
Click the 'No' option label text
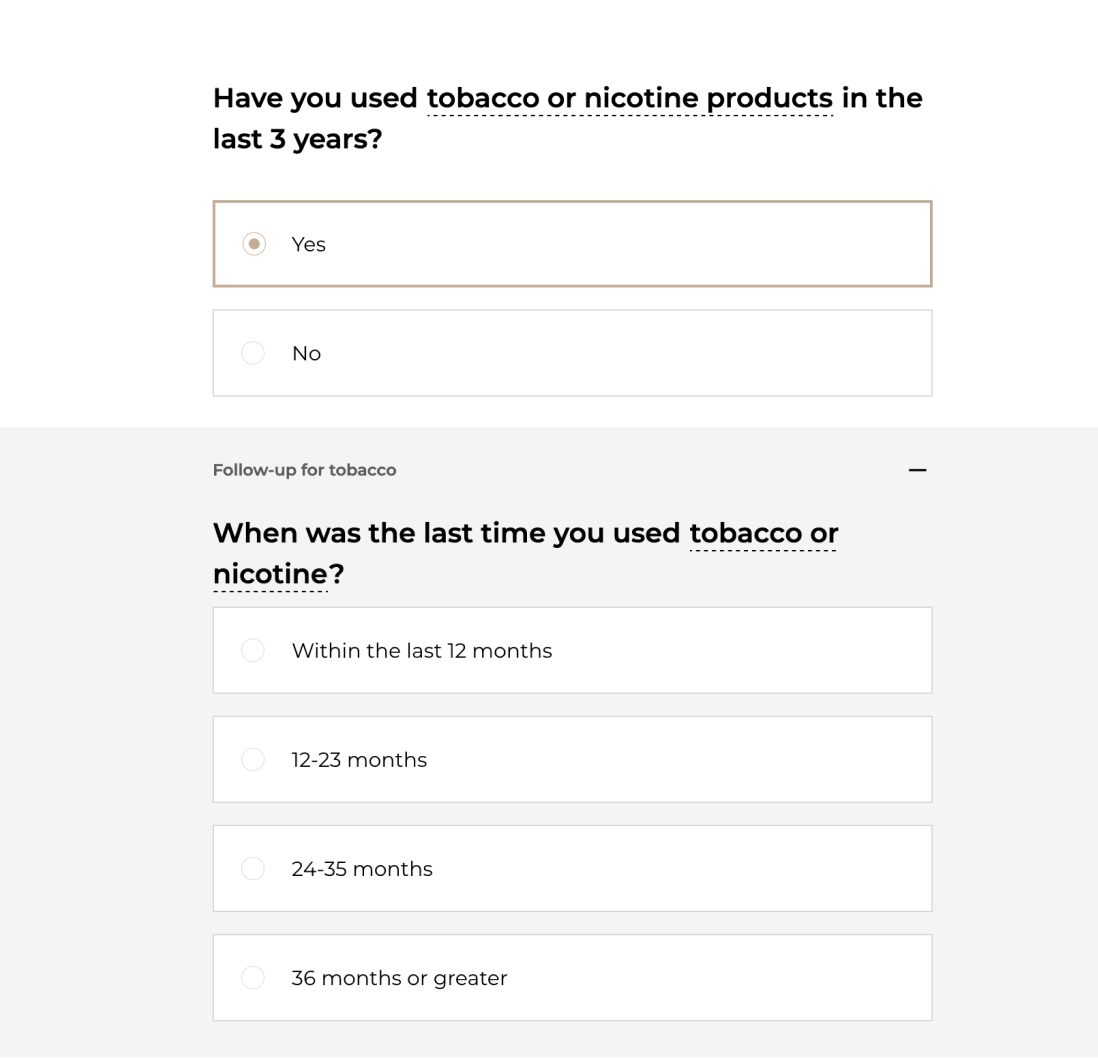[306, 353]
